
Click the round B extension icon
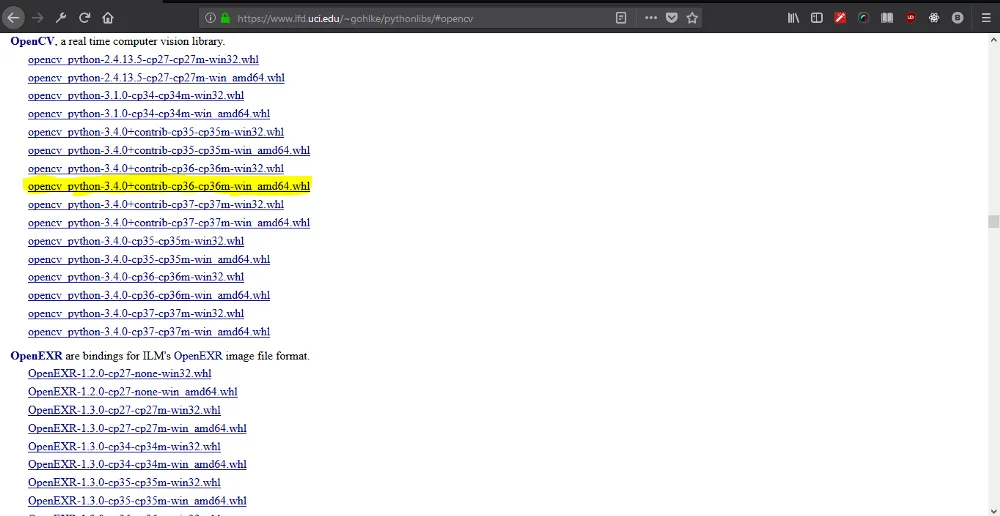coord(957,18)
